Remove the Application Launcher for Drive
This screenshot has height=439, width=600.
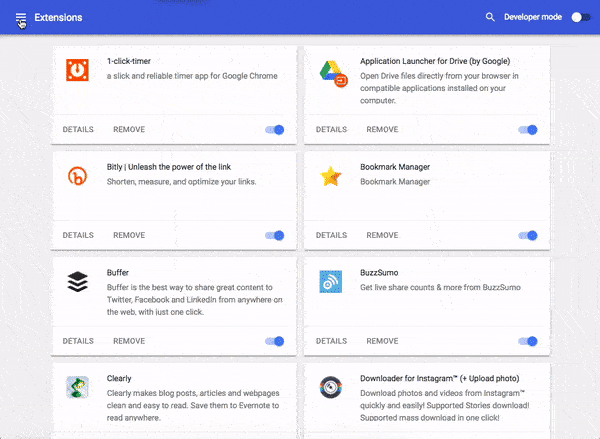(382, 129)
